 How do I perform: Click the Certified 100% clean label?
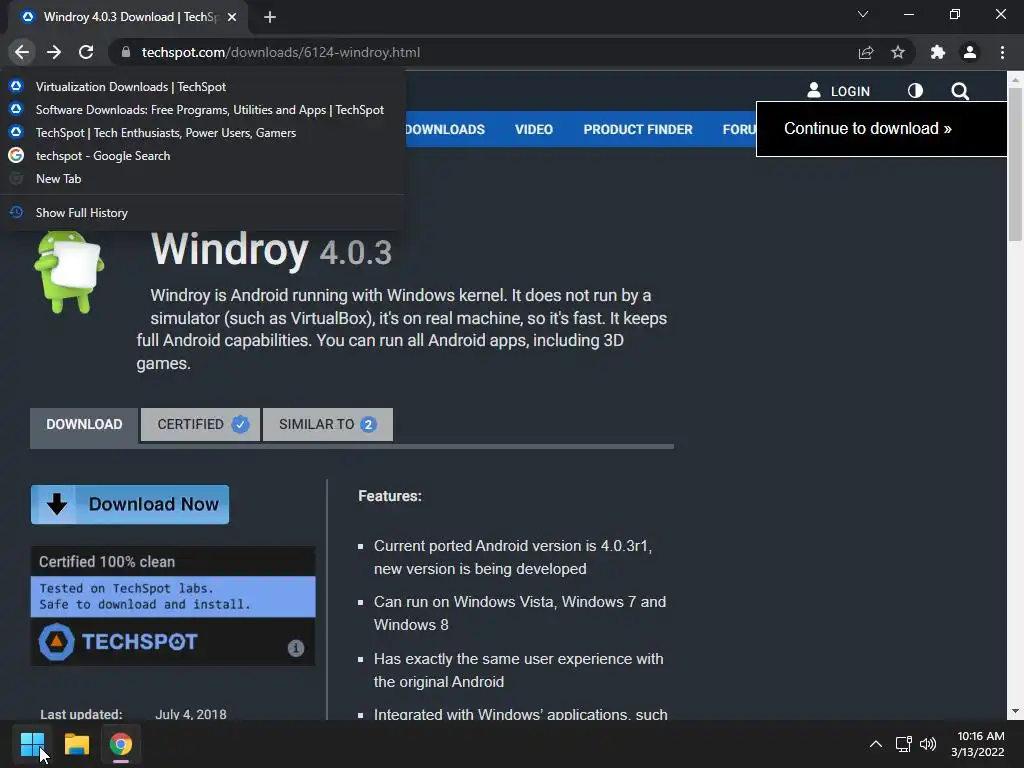point(107,562)
